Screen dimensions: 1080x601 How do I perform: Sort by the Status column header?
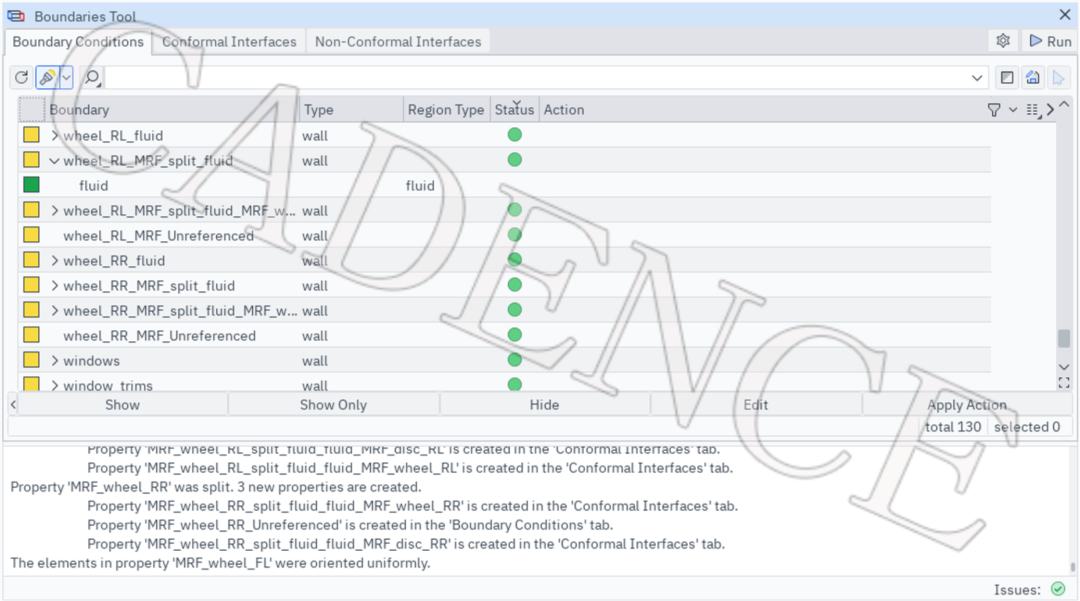[514, 109]
